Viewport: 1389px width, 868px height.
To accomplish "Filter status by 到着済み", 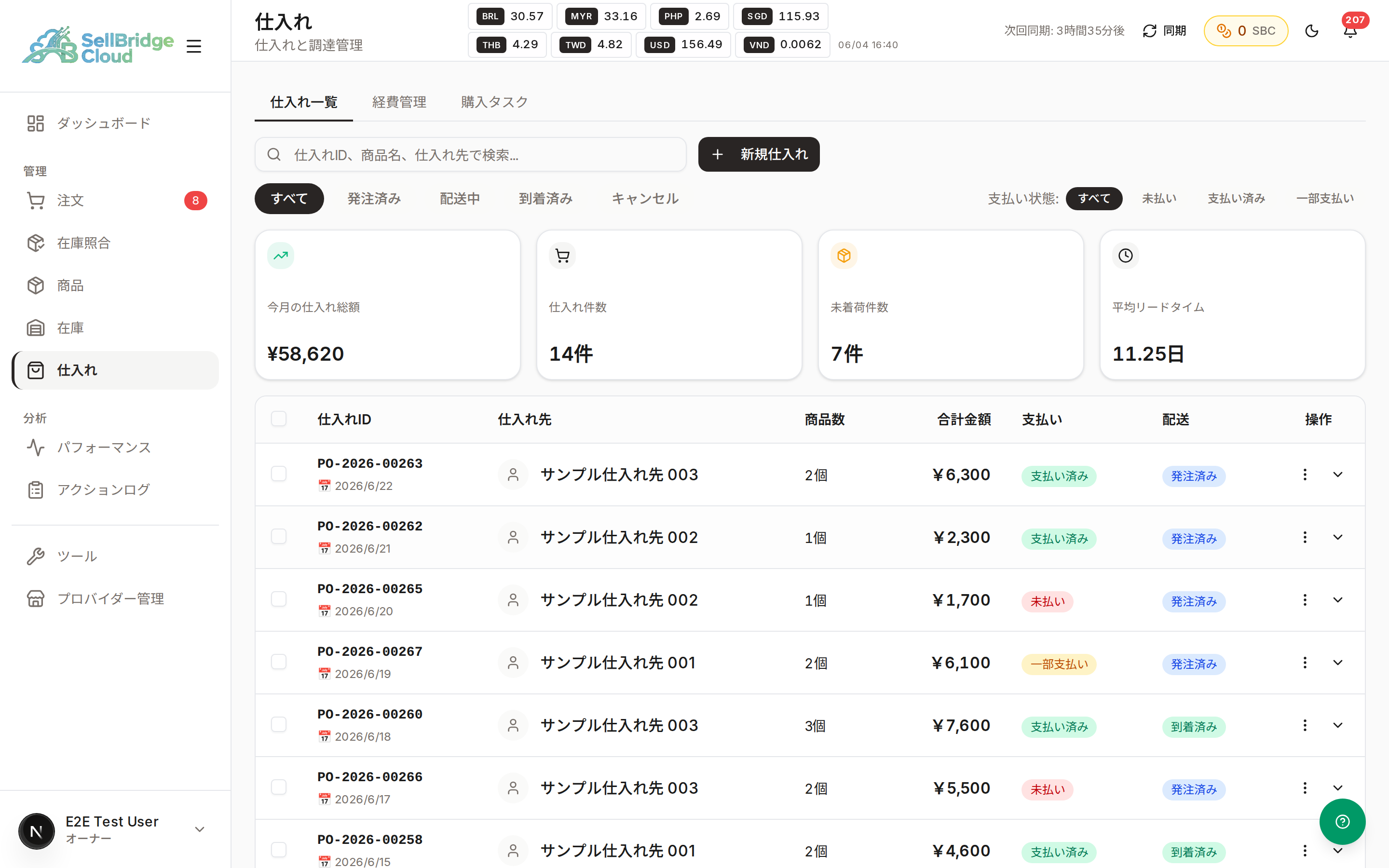I will 545,199.
